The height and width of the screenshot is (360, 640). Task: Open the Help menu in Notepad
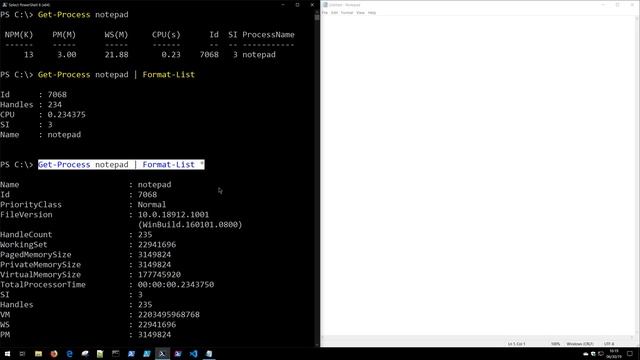coord(372,13)
